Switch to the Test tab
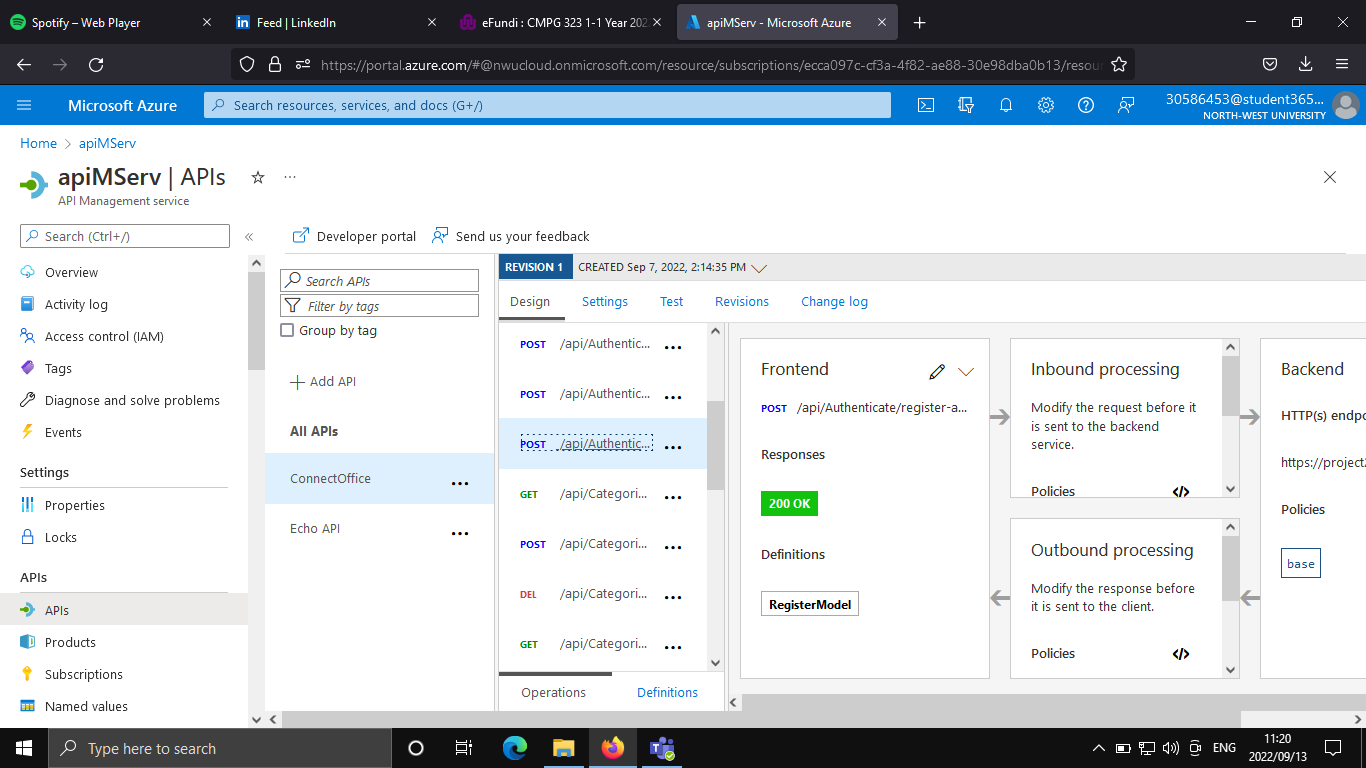This screenshot has width=1366, height=768. [671, 301]
